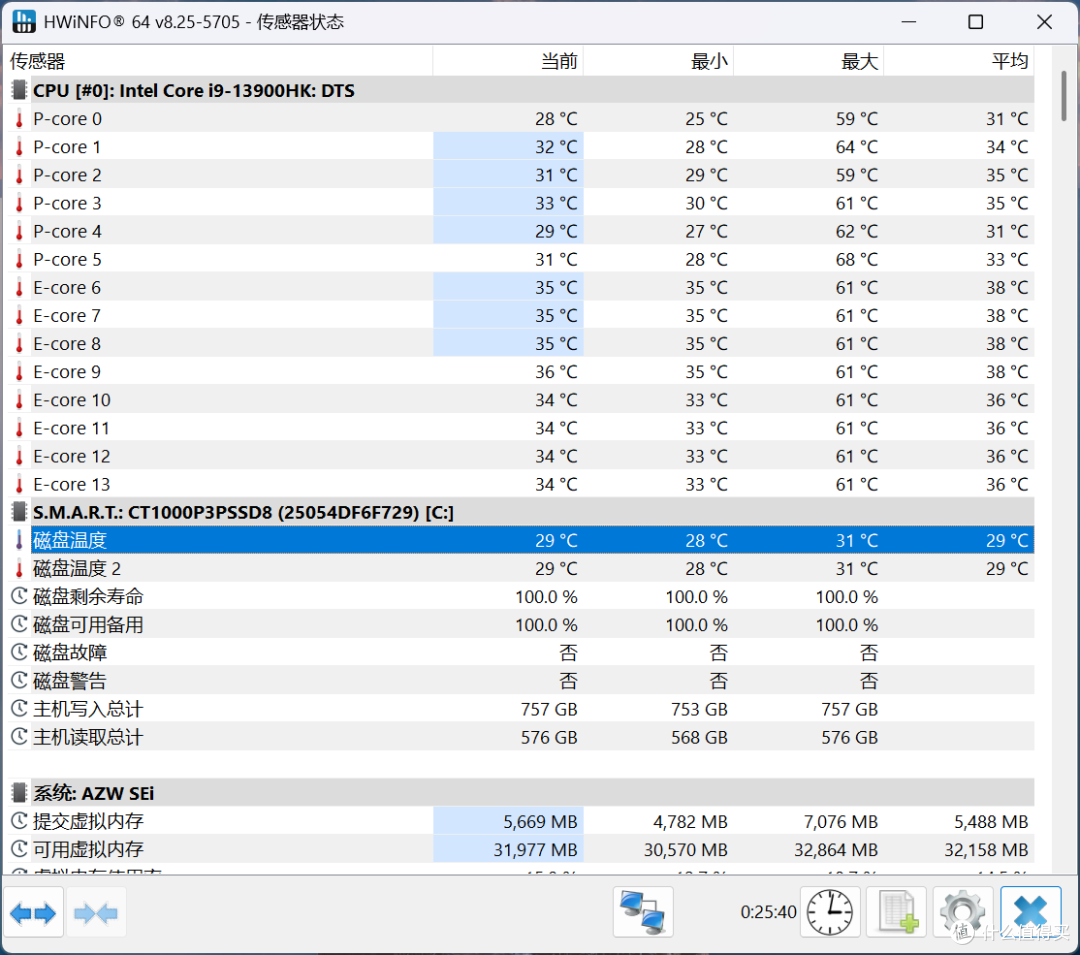Minimize the HWiNFO sensor window
The image size is (1080, 955).
(909, 22)
